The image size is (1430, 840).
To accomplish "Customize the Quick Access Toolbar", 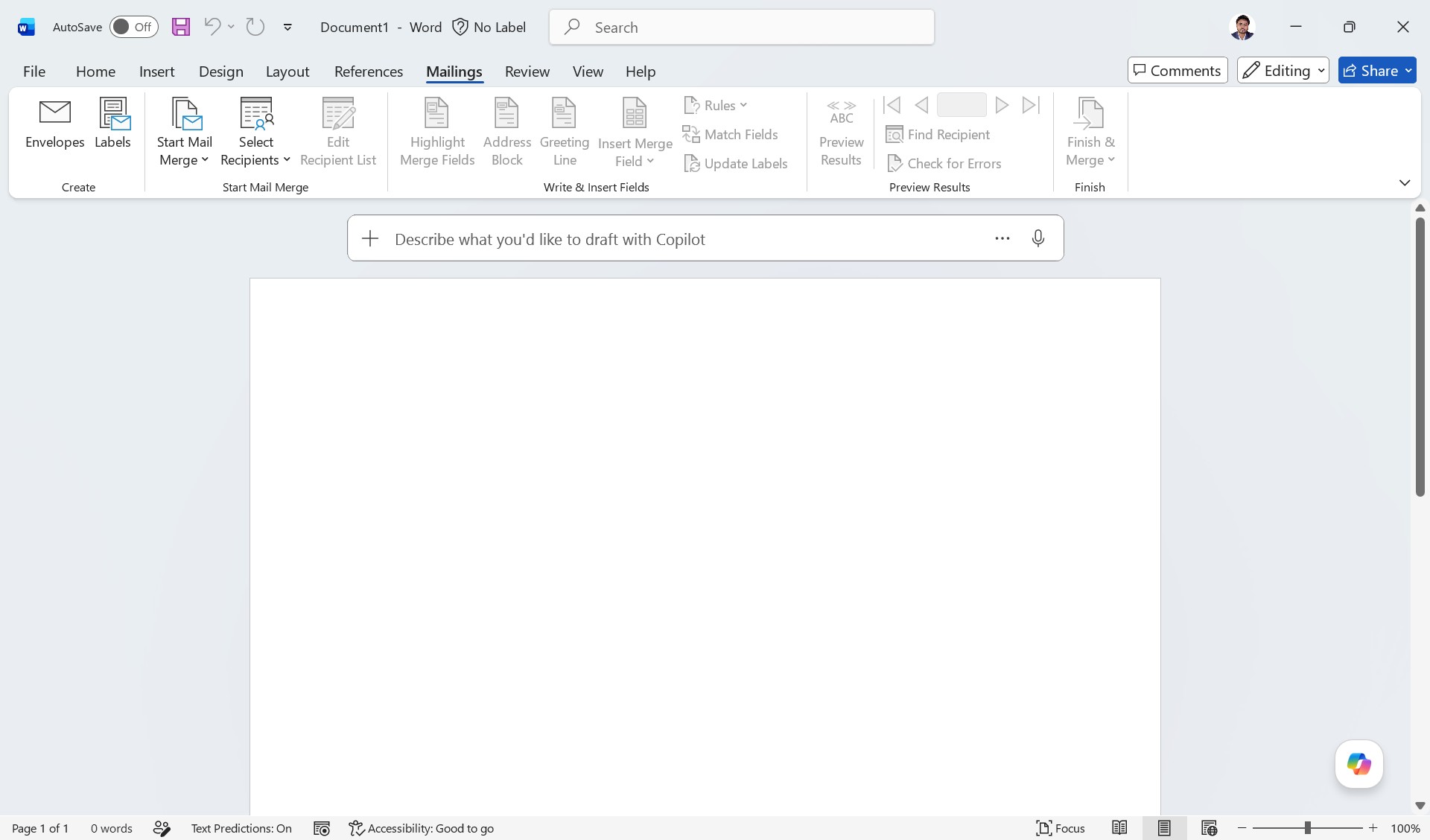I will tap(287, 27).
